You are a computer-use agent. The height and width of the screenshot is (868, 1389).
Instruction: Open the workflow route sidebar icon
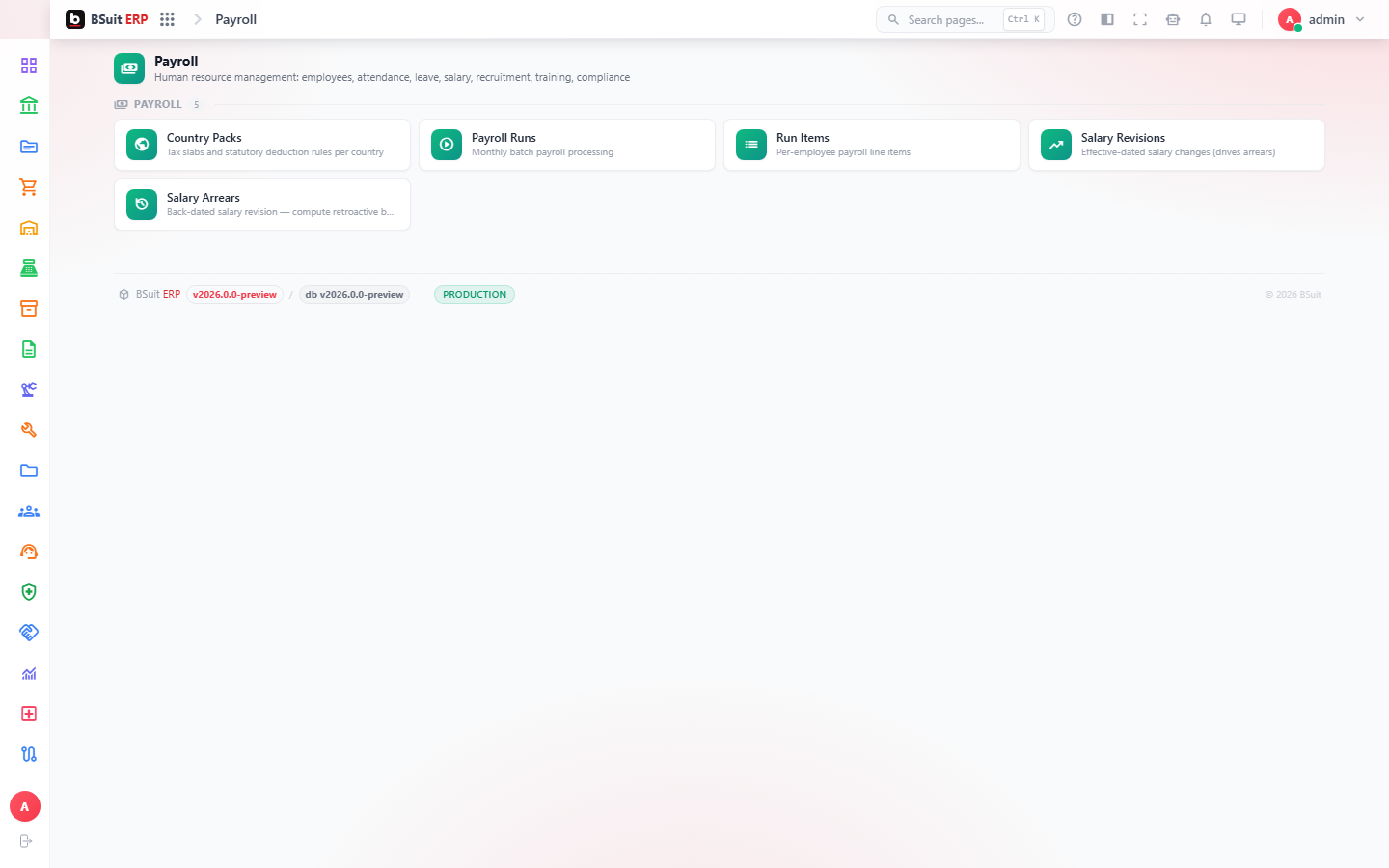[x=29, y=754]
